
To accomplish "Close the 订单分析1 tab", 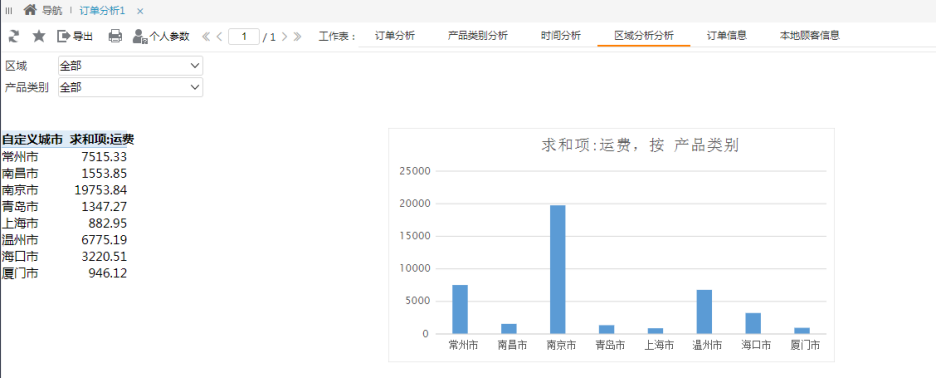I will tap(140, 11).
